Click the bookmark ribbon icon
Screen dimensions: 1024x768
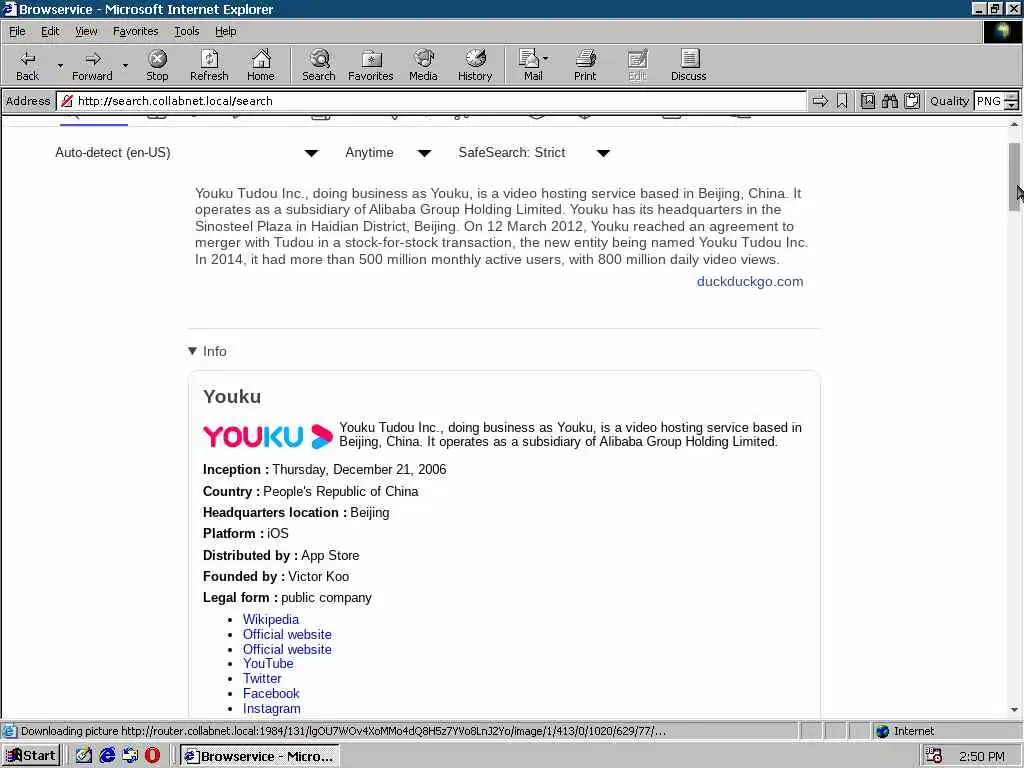(x=842, y=101)
